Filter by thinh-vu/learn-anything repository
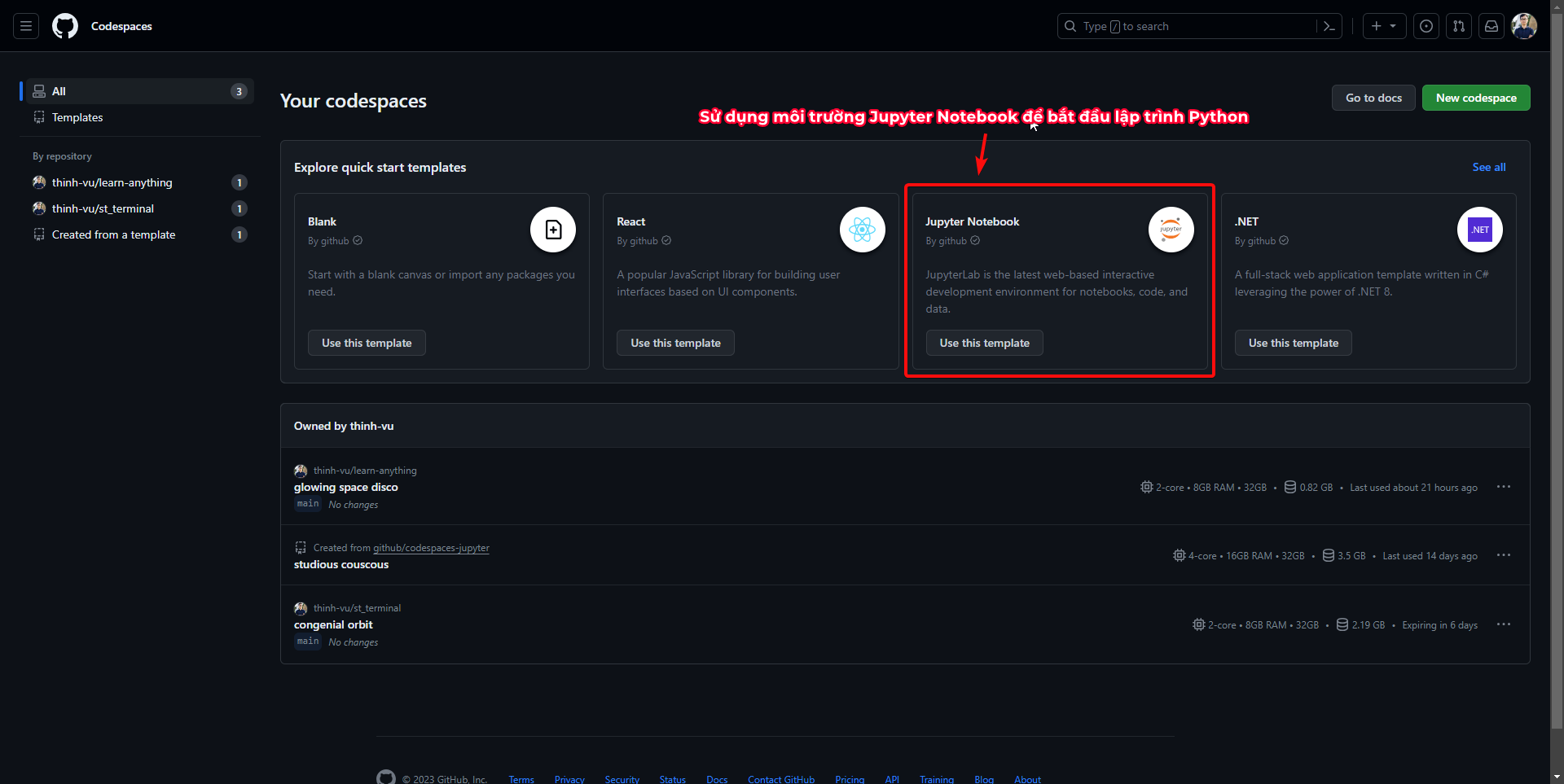 112,182
